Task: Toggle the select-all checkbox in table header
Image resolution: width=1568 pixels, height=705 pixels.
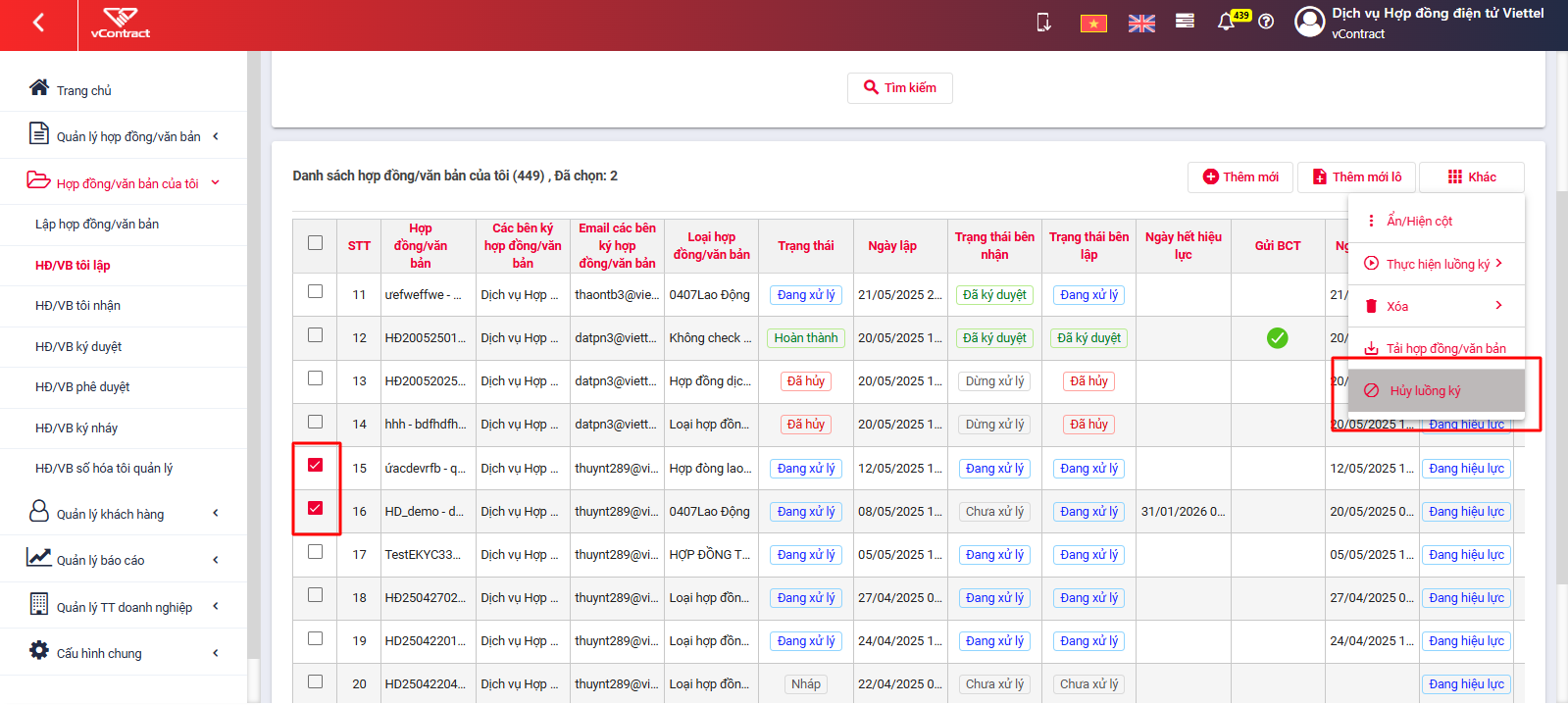Action: (315, 242)
